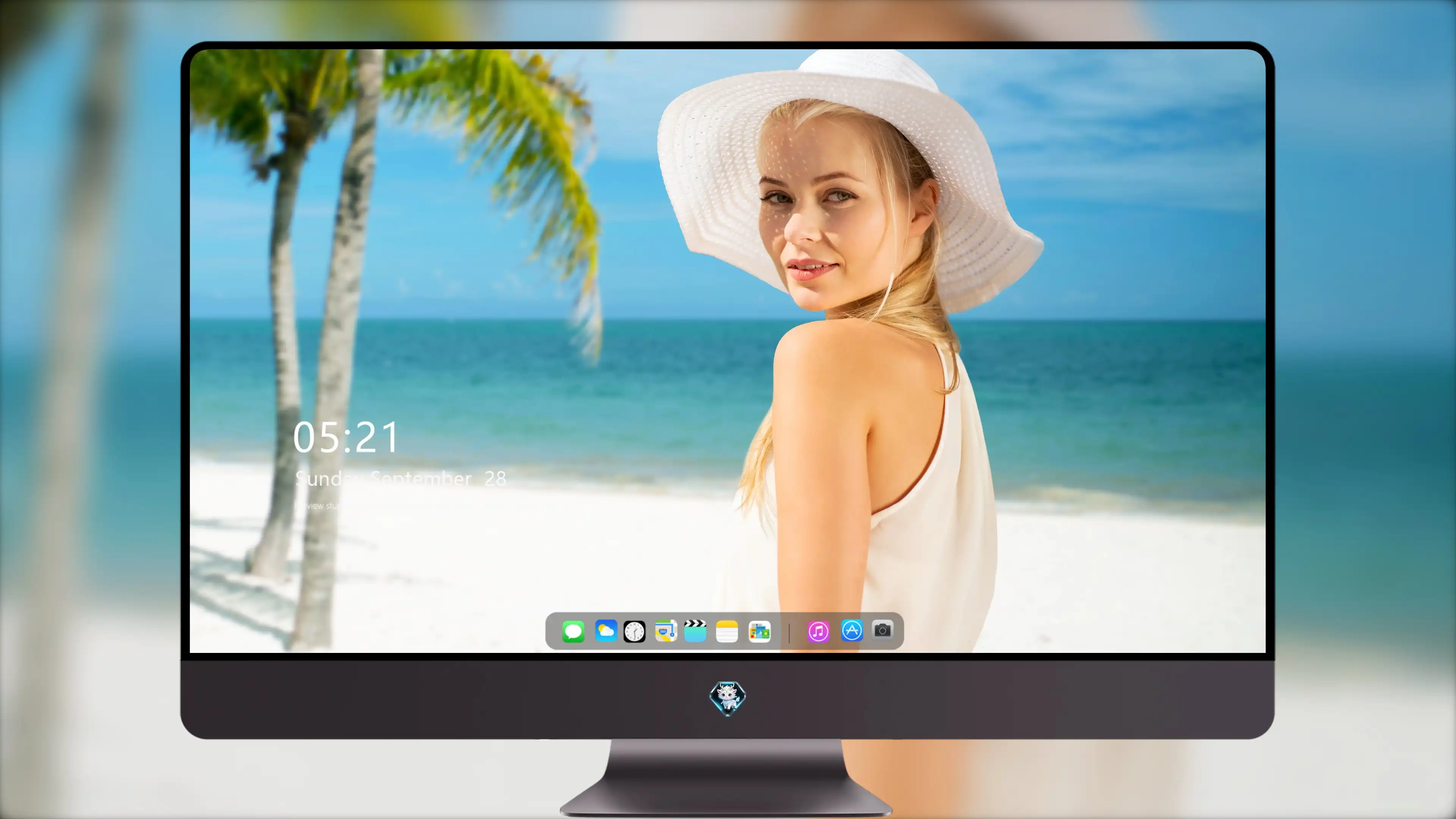Click the 05:21 clock widget
The width and height of the screenshot is (1456, 819).
[346, 438]
